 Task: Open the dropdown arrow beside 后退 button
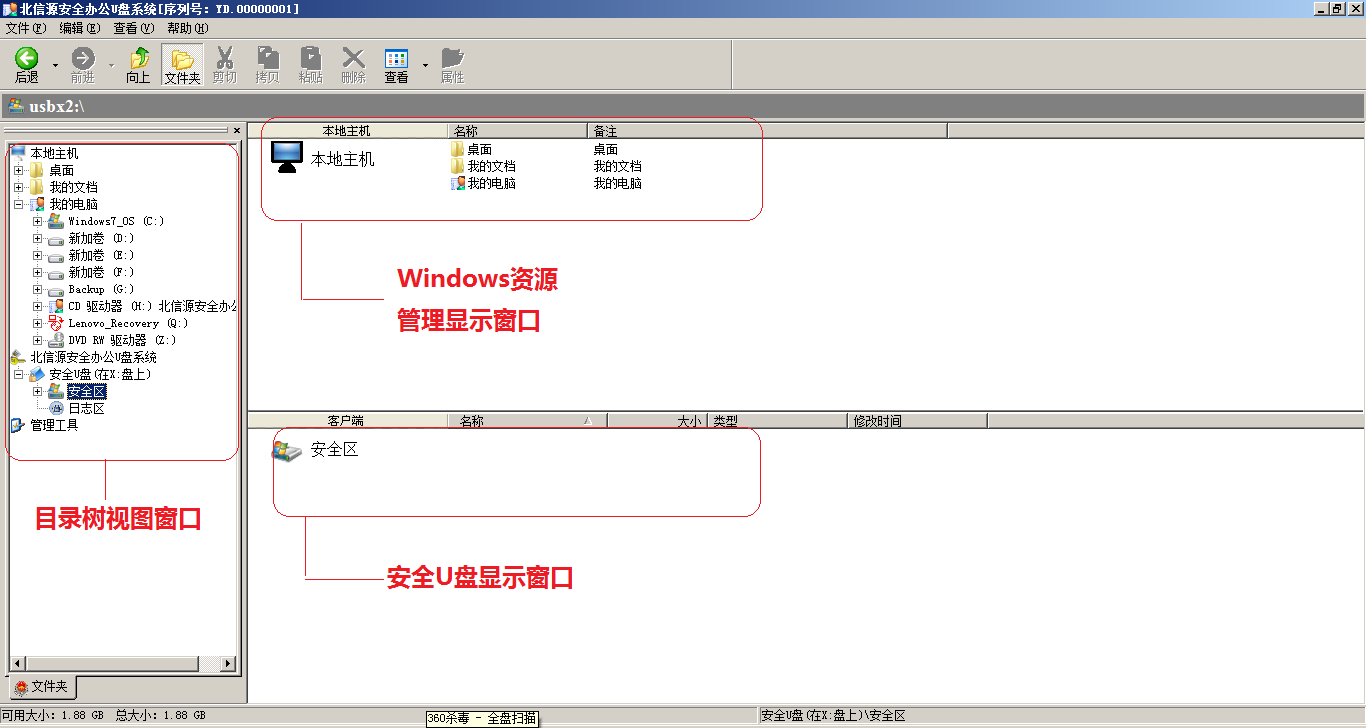pyautogui.click(x=55, y=66)
